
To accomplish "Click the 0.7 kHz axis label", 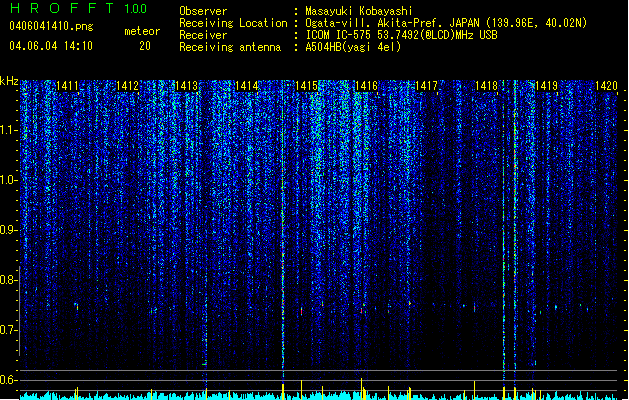I will (x=8, y=330).
